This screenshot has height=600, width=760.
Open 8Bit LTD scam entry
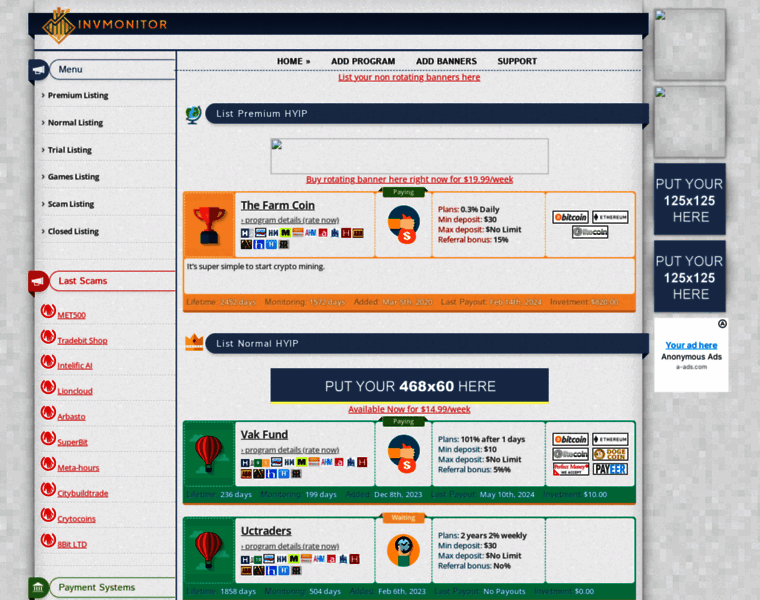72,545
